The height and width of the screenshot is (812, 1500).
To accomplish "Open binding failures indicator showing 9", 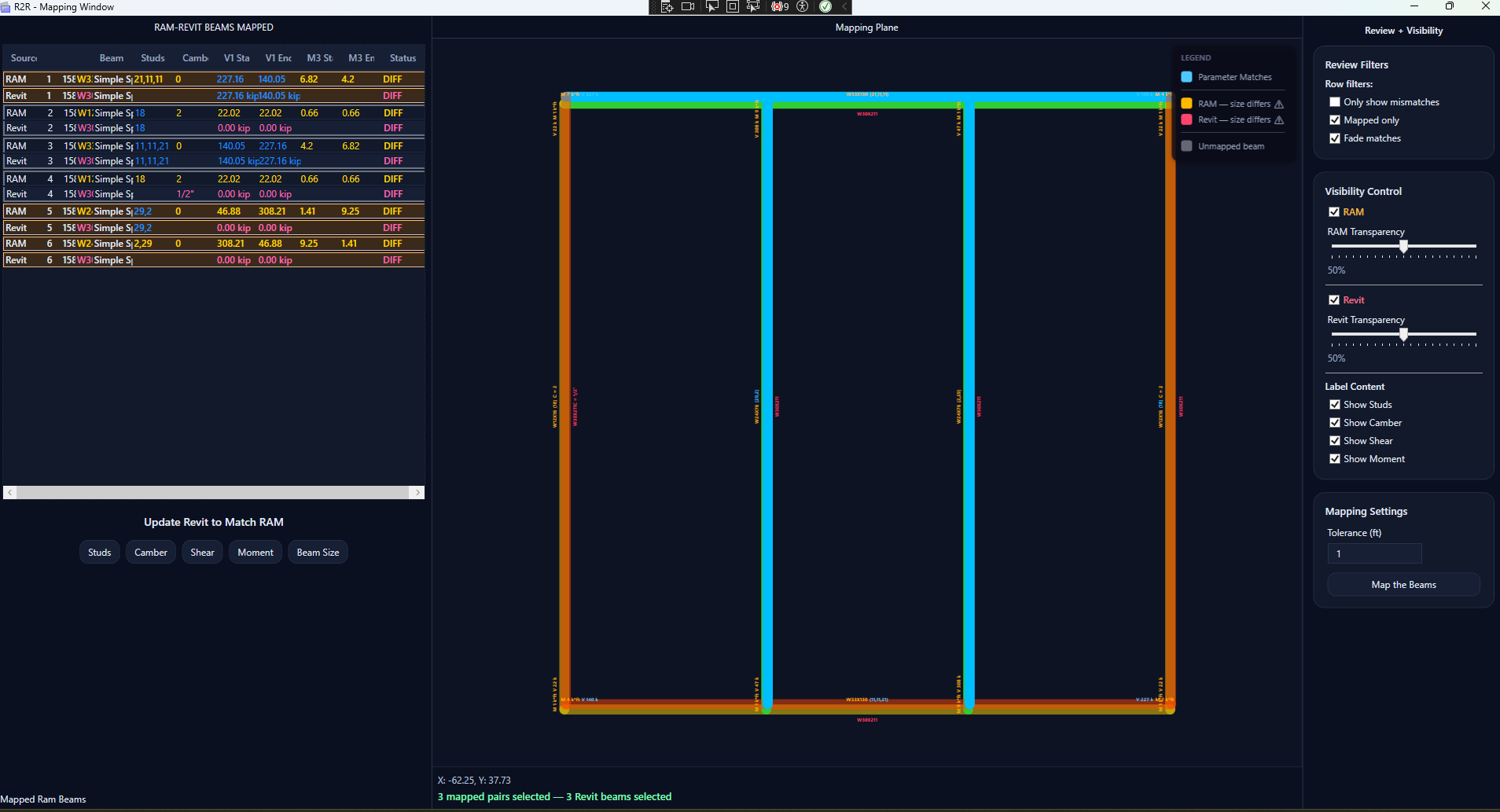I will click(780, 6).
